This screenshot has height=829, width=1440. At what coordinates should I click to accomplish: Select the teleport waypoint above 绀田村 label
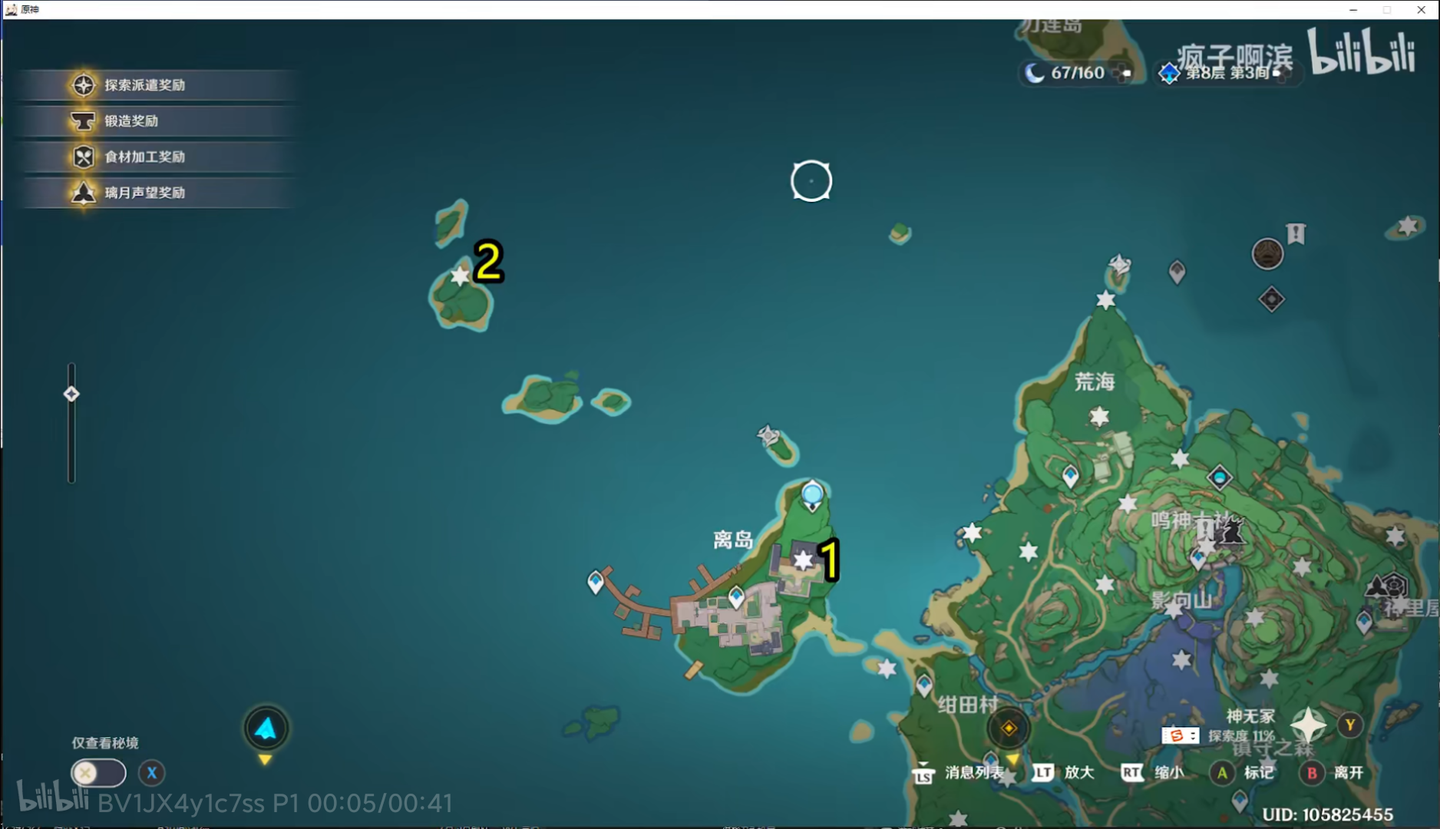[924, 685]
